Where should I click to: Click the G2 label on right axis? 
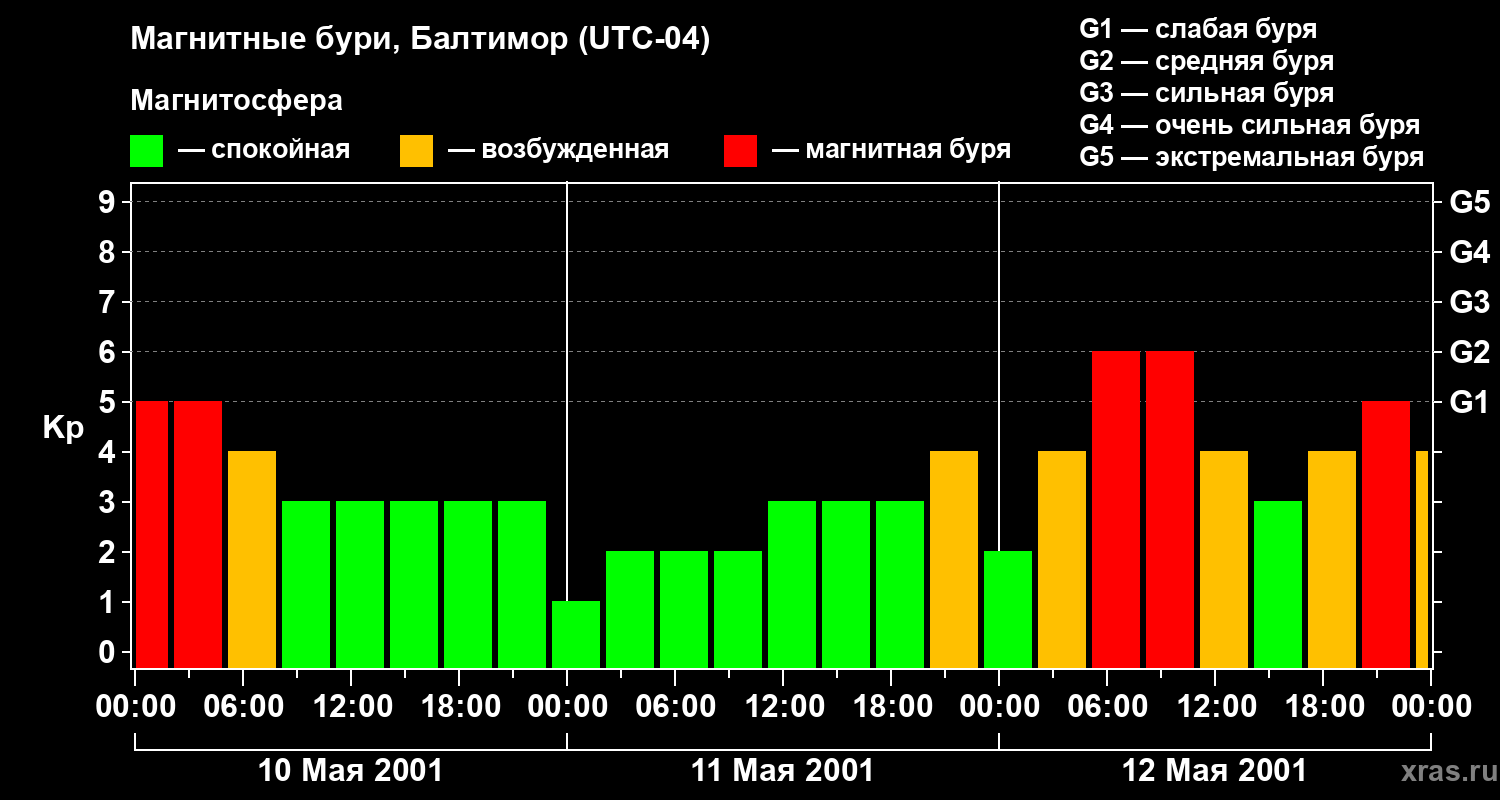tap(1469, 352)
